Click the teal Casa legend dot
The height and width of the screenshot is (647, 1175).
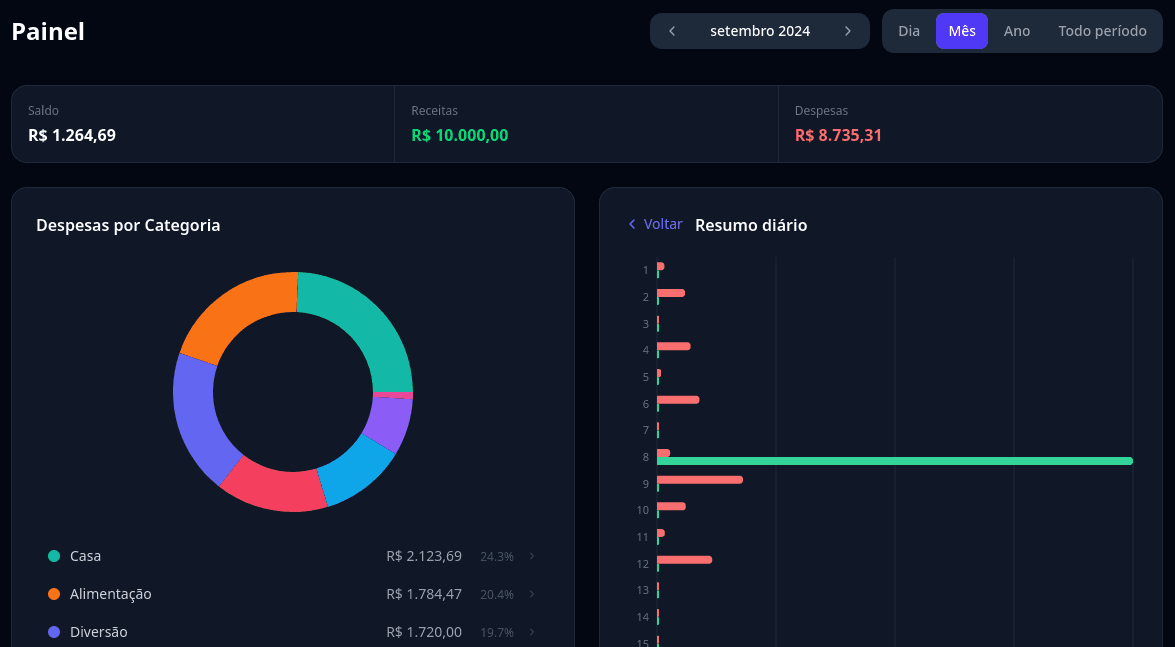click(54, 556)
